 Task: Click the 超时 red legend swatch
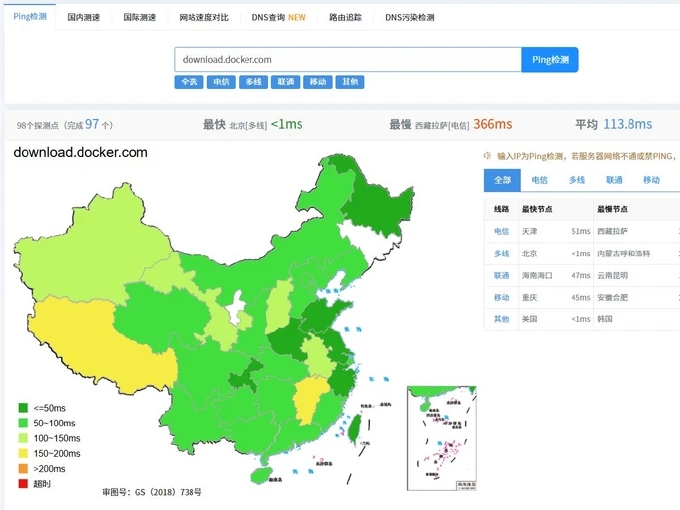coord(23,484)
